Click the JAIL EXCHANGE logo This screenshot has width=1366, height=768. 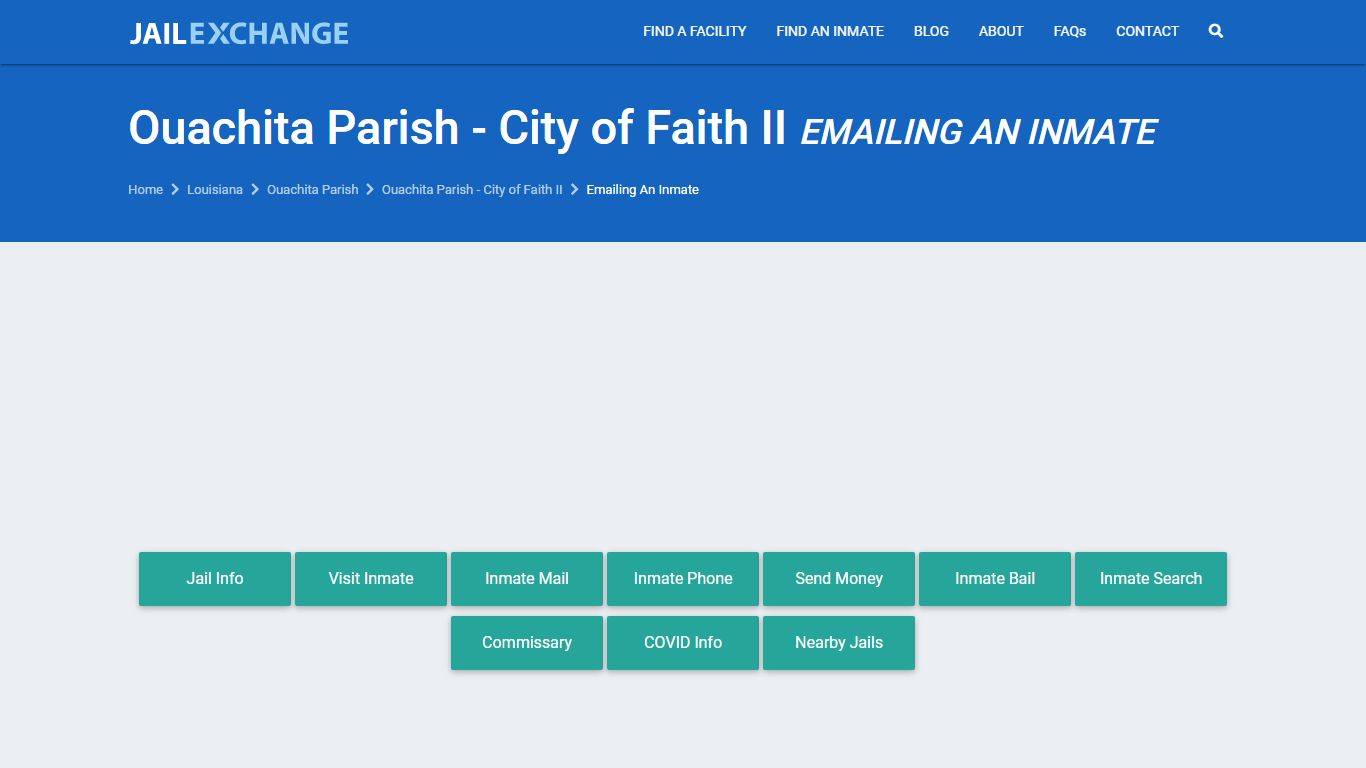click(238, 32)
